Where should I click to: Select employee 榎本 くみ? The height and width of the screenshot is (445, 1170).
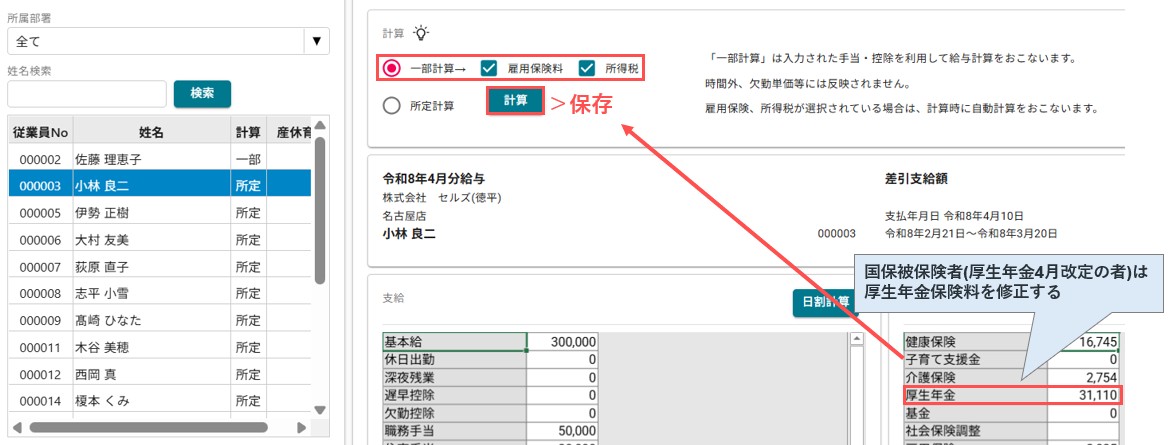coord(160,402)
